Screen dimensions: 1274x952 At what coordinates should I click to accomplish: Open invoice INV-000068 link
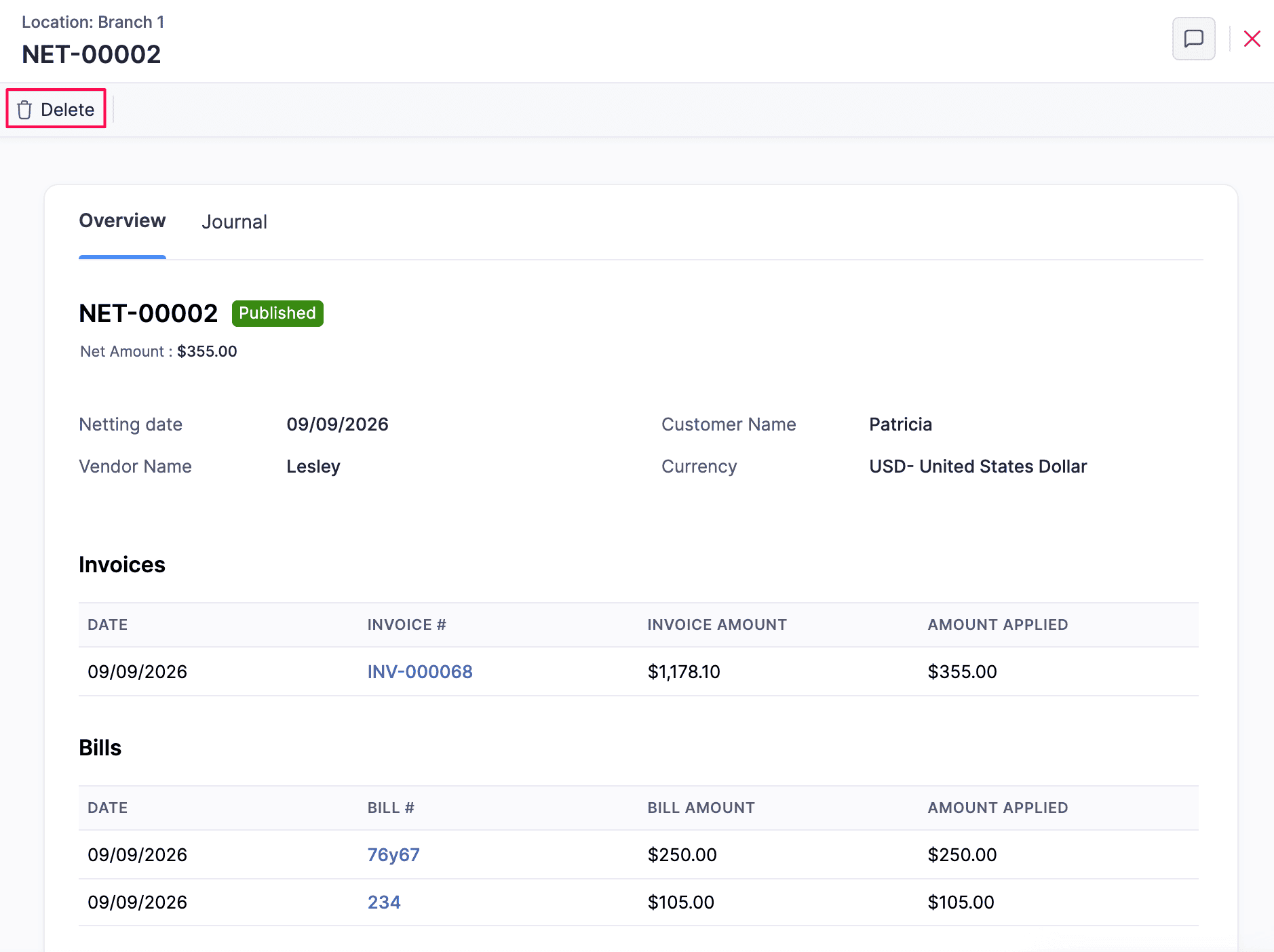pos(420,671)
